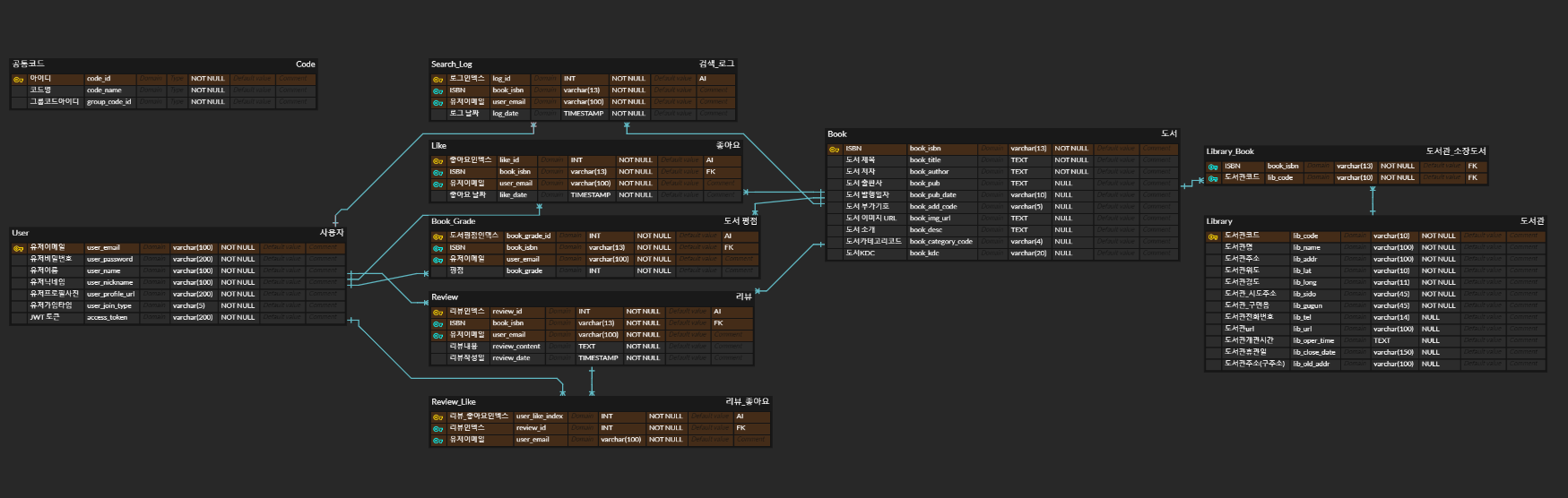Click the primary key icon beside code_id
The image size is (1568, 498).
(19, 79)
